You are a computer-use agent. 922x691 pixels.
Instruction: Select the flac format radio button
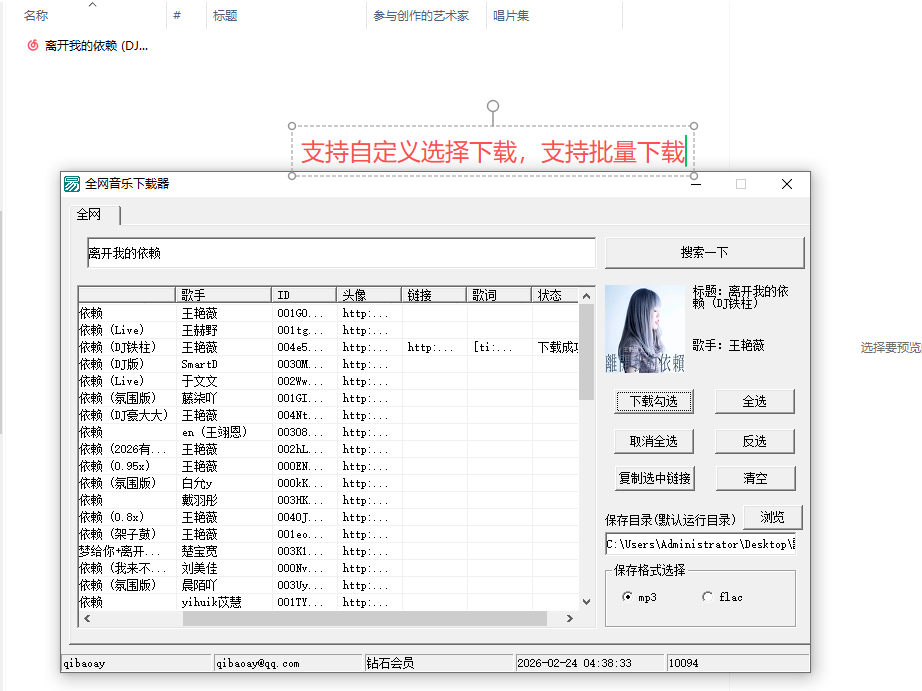(707, 597)
